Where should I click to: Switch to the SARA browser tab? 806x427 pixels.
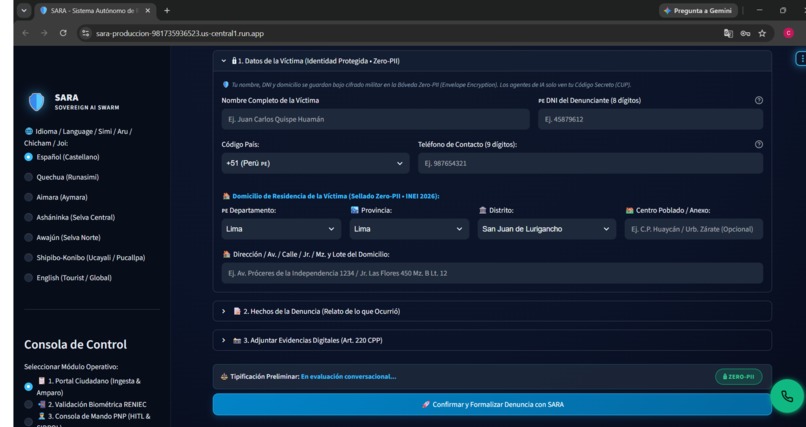click(93, 11)
